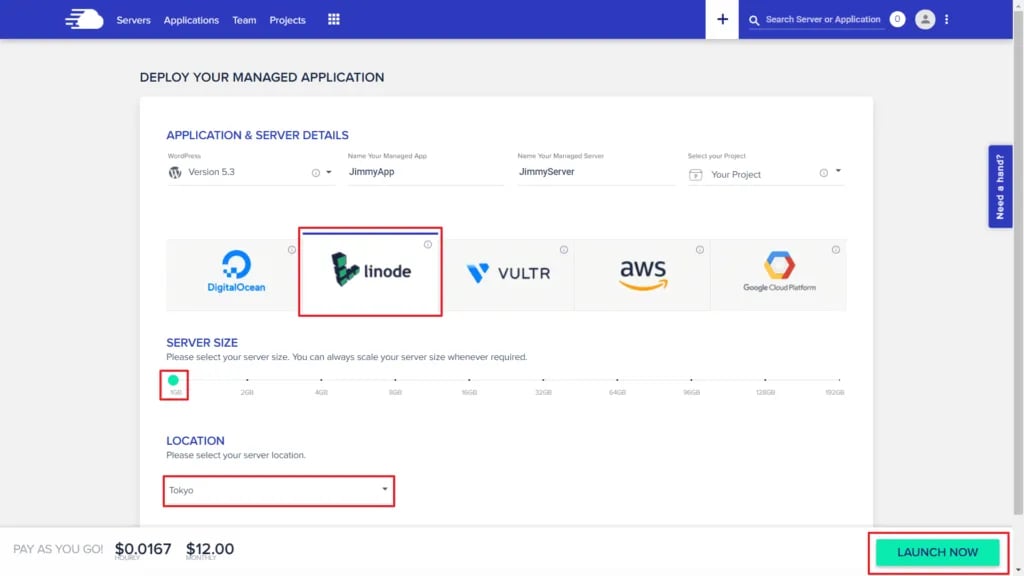
Task: Select Vultr as provider
Action: 508,274
